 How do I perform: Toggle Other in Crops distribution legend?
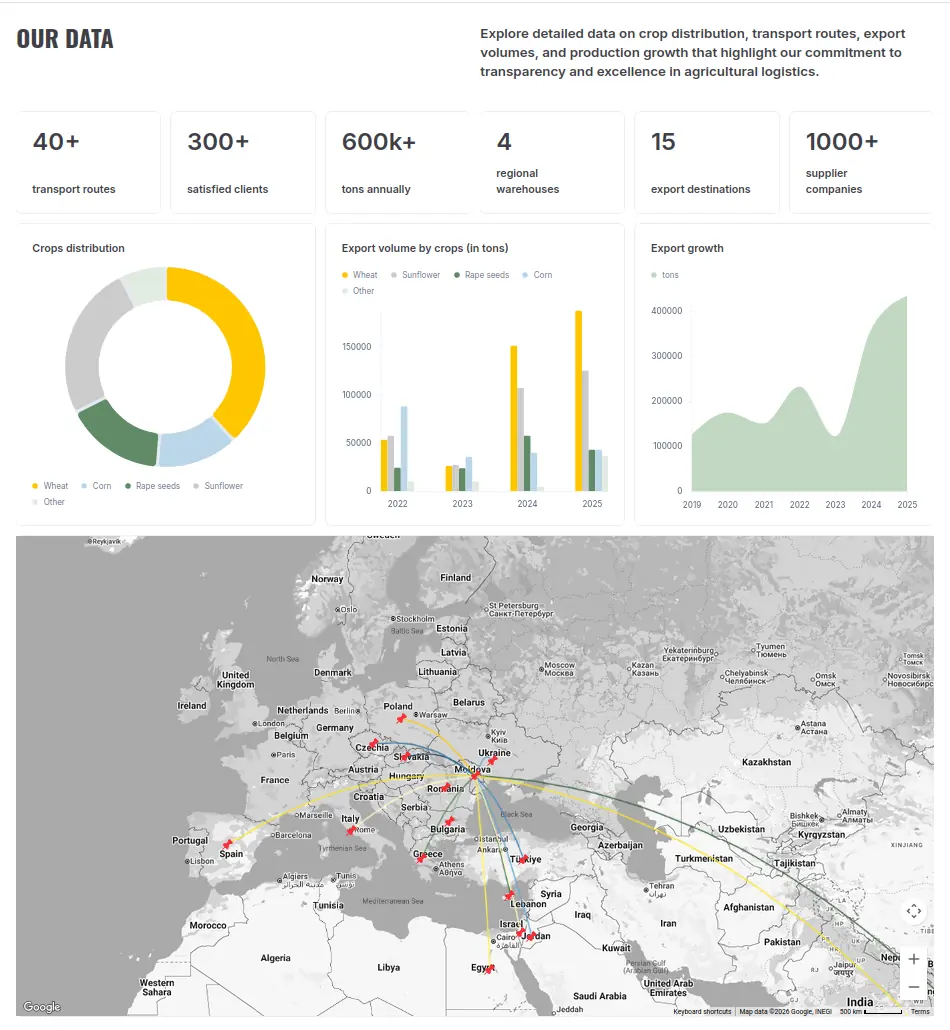tap(49, 502)
